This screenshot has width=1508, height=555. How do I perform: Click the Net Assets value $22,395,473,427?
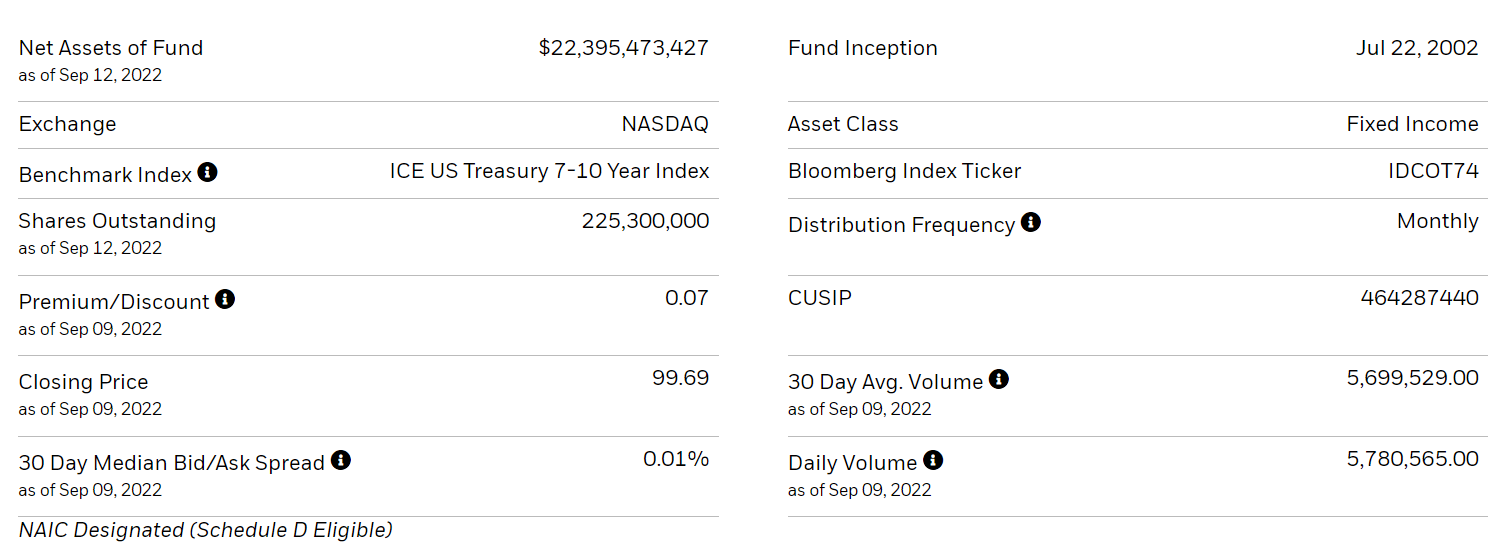[623, 48]
